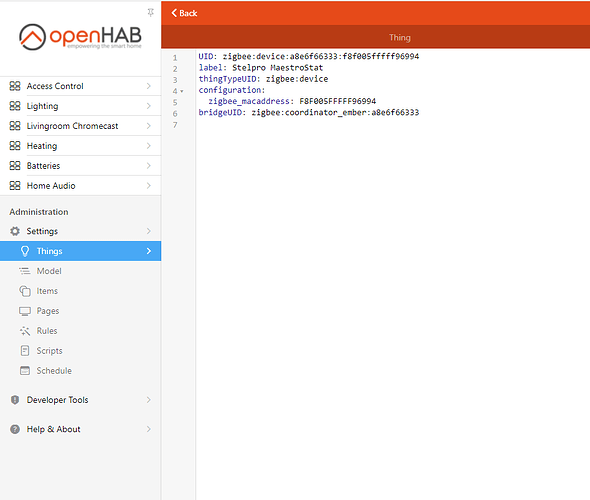Screen dimensions: 590x500
Task: Click the zigbee_macaddress value F8F005FFFFF96994
Action: 338,101
